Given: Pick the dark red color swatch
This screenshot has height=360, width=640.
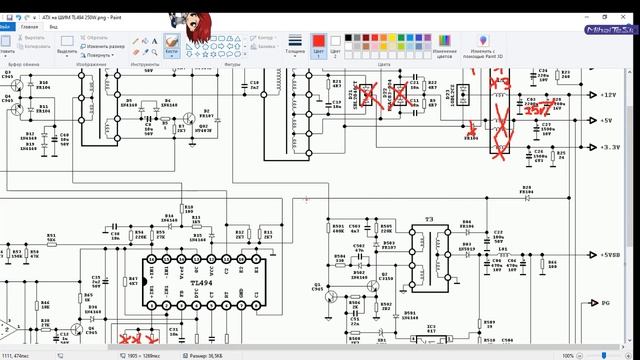Looking at the screenshot, I should [x=366, y=38].
